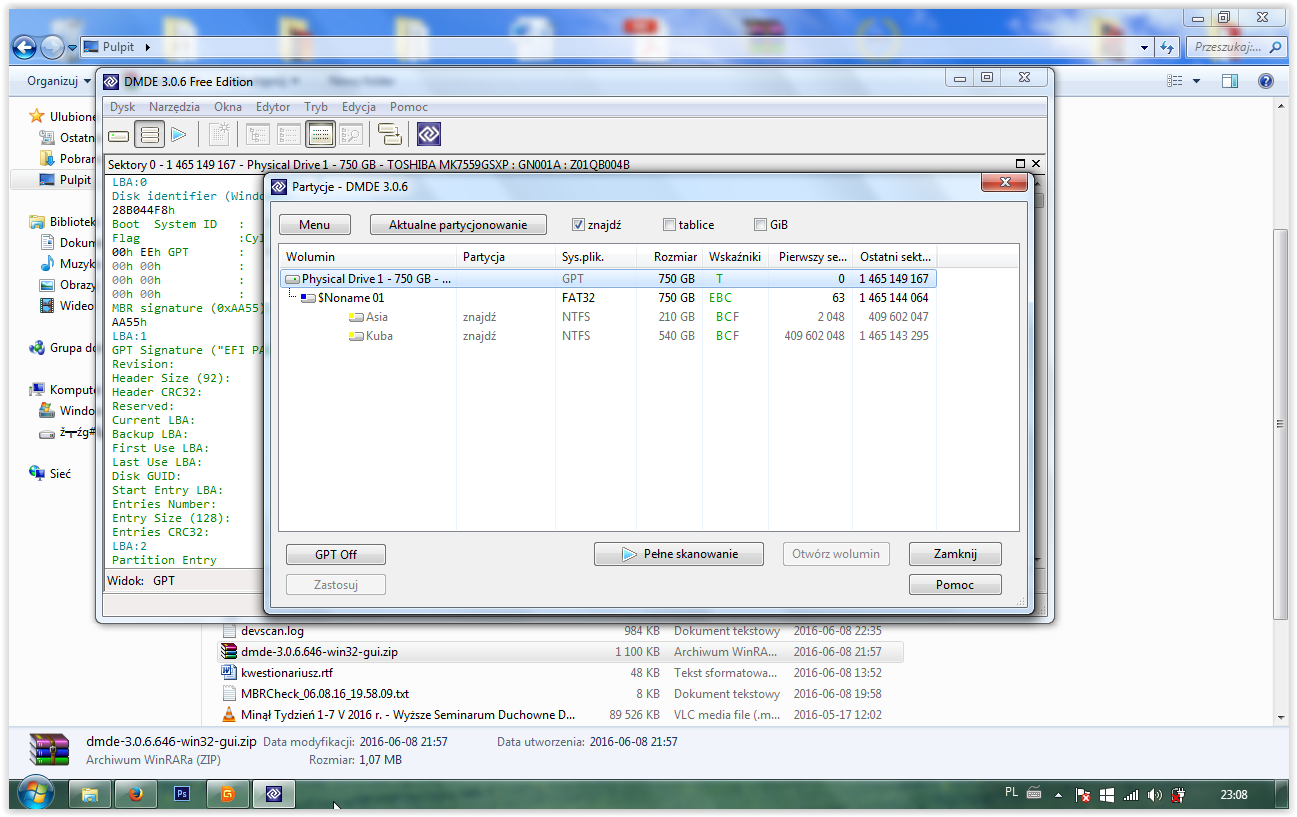This screenshot has height=817, width=1297.
Task: Click the File Explorer taskbar icon
Action: point(90,794)
